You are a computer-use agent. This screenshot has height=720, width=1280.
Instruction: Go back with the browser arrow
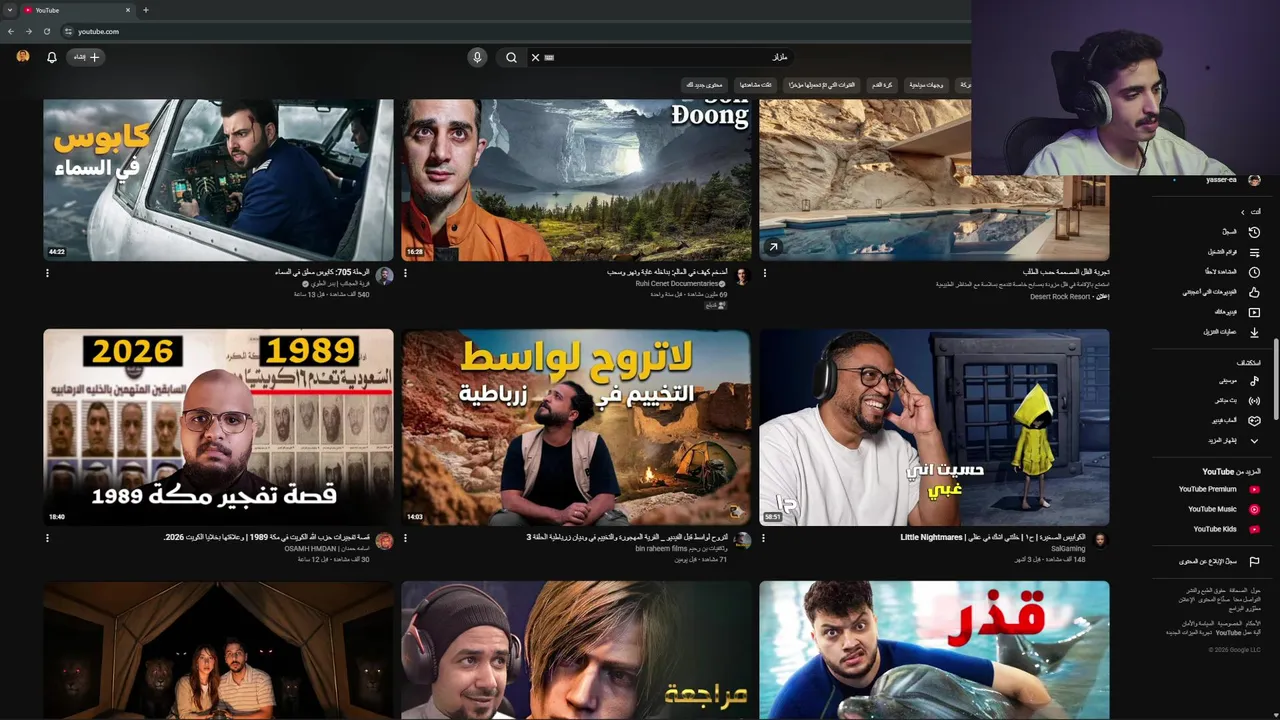tap(10, 31)
